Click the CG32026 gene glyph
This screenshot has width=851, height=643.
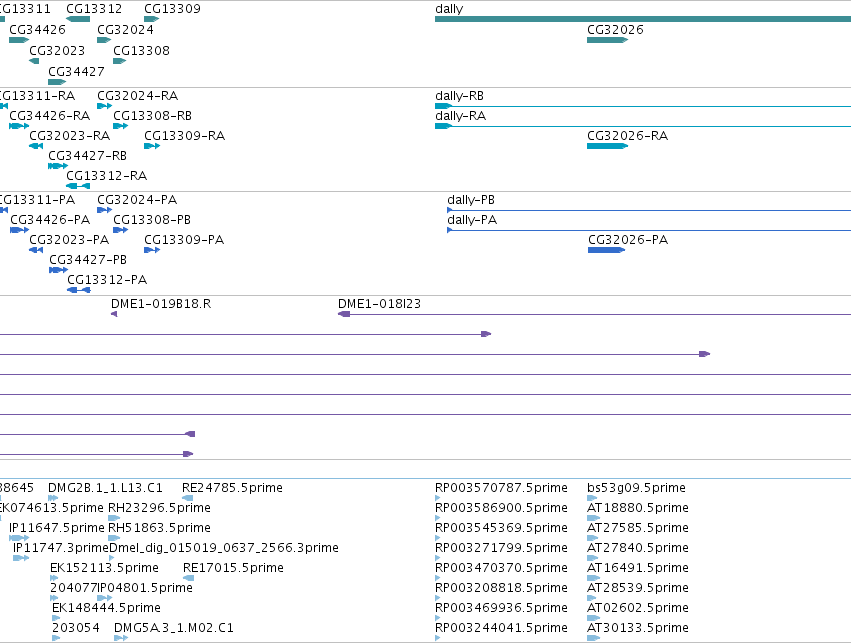pos(607,40)
